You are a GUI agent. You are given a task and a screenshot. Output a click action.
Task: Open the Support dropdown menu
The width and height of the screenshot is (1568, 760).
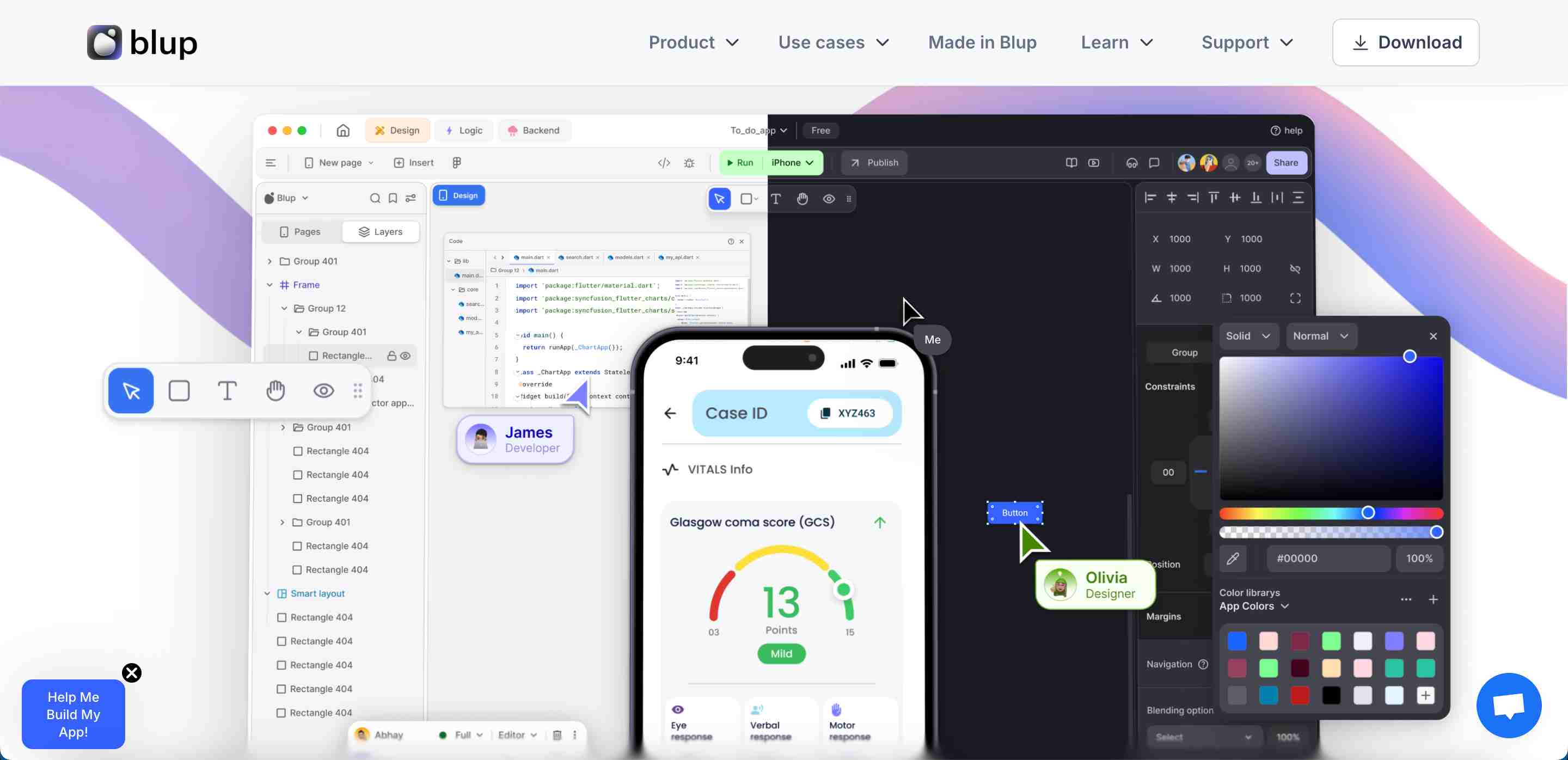pyautogui.click(x=1247, y=42)
